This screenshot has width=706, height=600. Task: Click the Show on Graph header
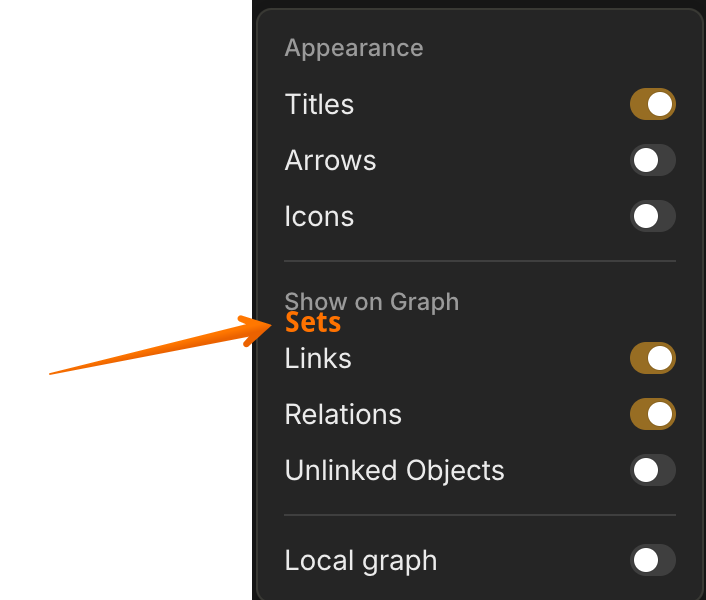(x=371, y=301)
